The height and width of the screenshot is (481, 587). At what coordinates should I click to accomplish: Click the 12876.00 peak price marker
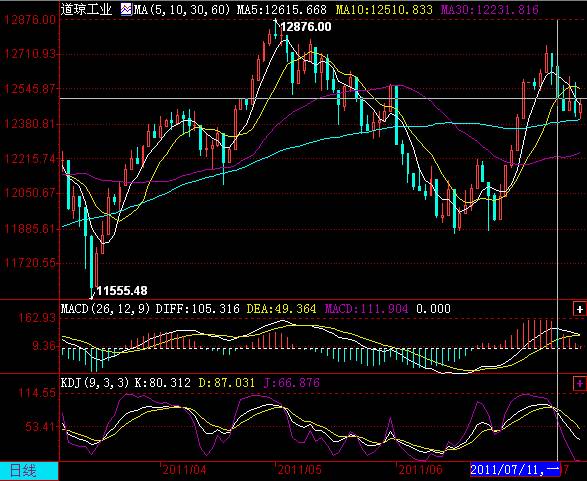[306, 27]
